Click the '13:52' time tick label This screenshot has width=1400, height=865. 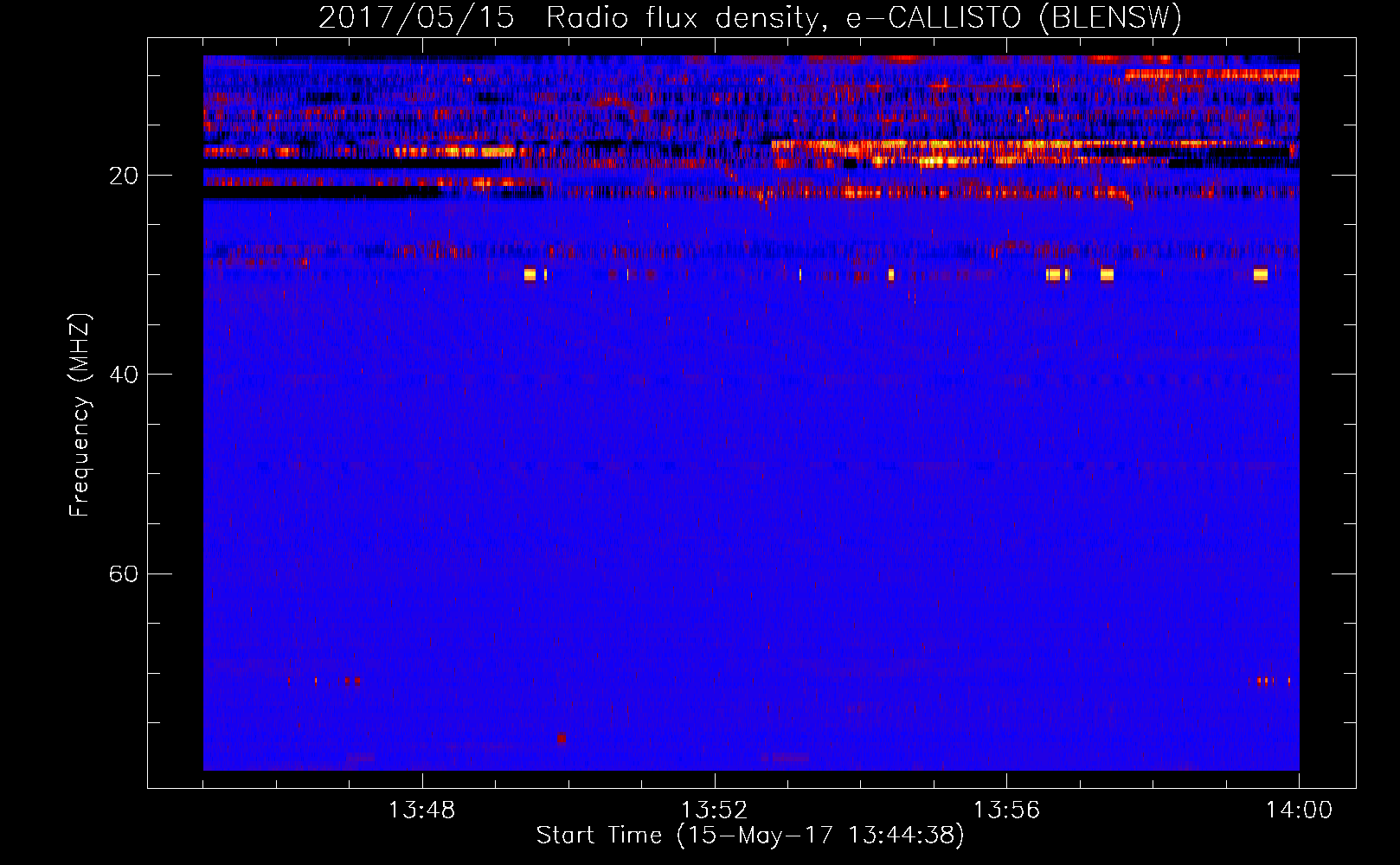tap(714, 811)
